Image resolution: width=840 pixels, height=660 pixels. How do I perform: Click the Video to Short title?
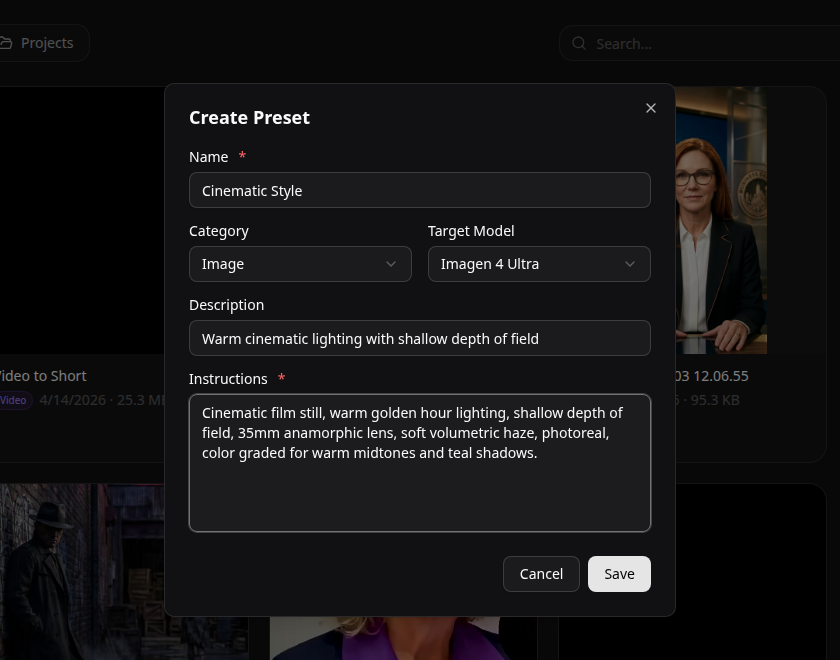[x=42, y=376]
